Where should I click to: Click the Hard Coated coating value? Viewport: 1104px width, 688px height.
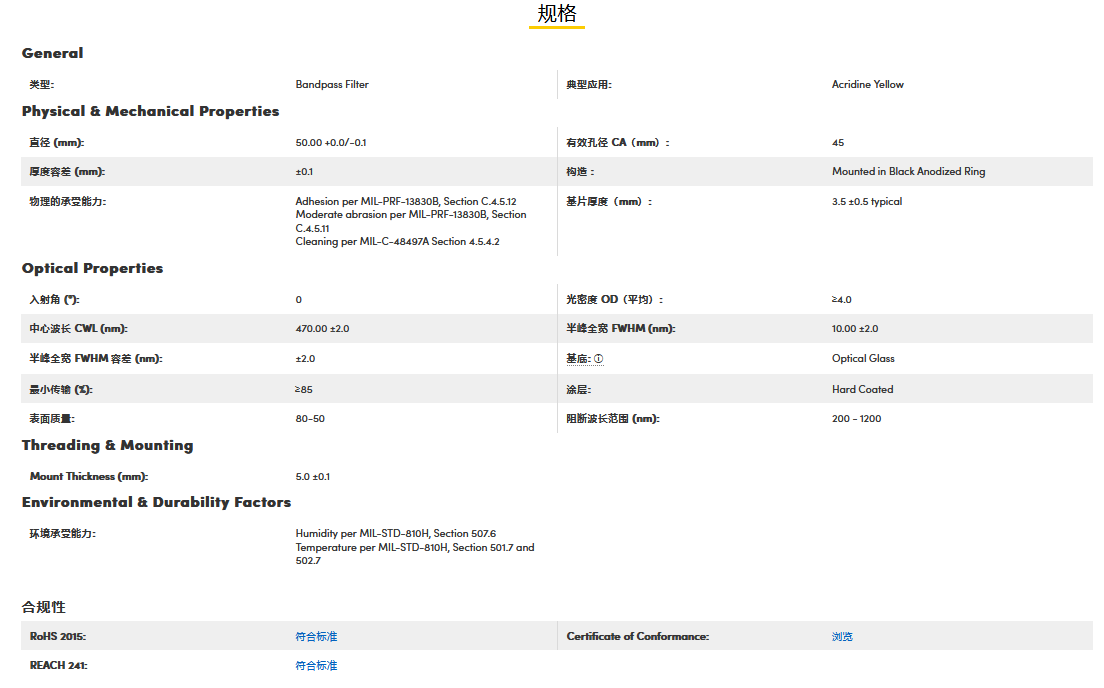point(862,390)
